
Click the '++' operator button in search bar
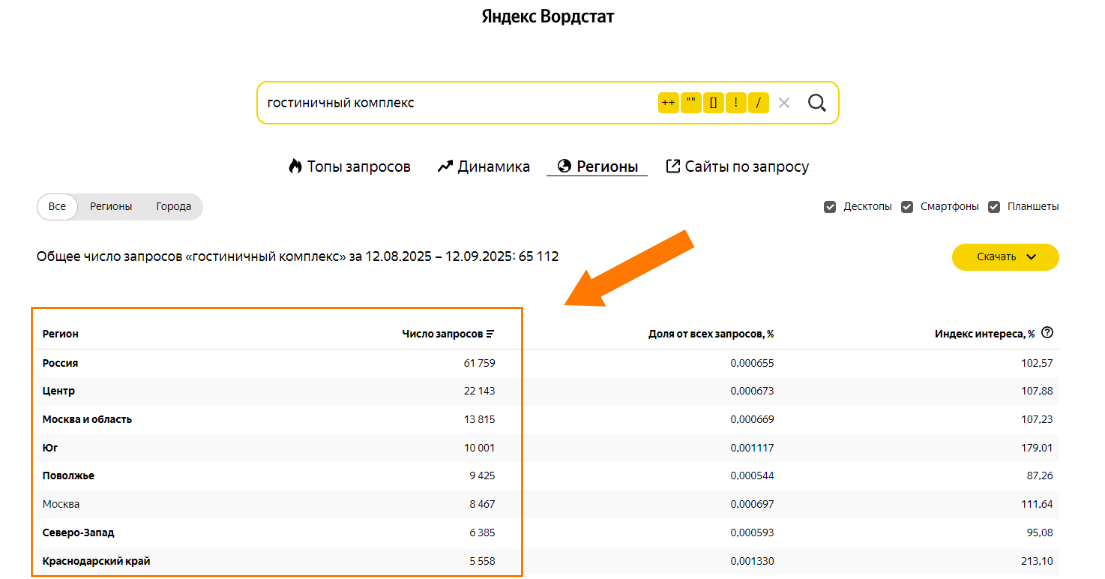click(668, 103)
